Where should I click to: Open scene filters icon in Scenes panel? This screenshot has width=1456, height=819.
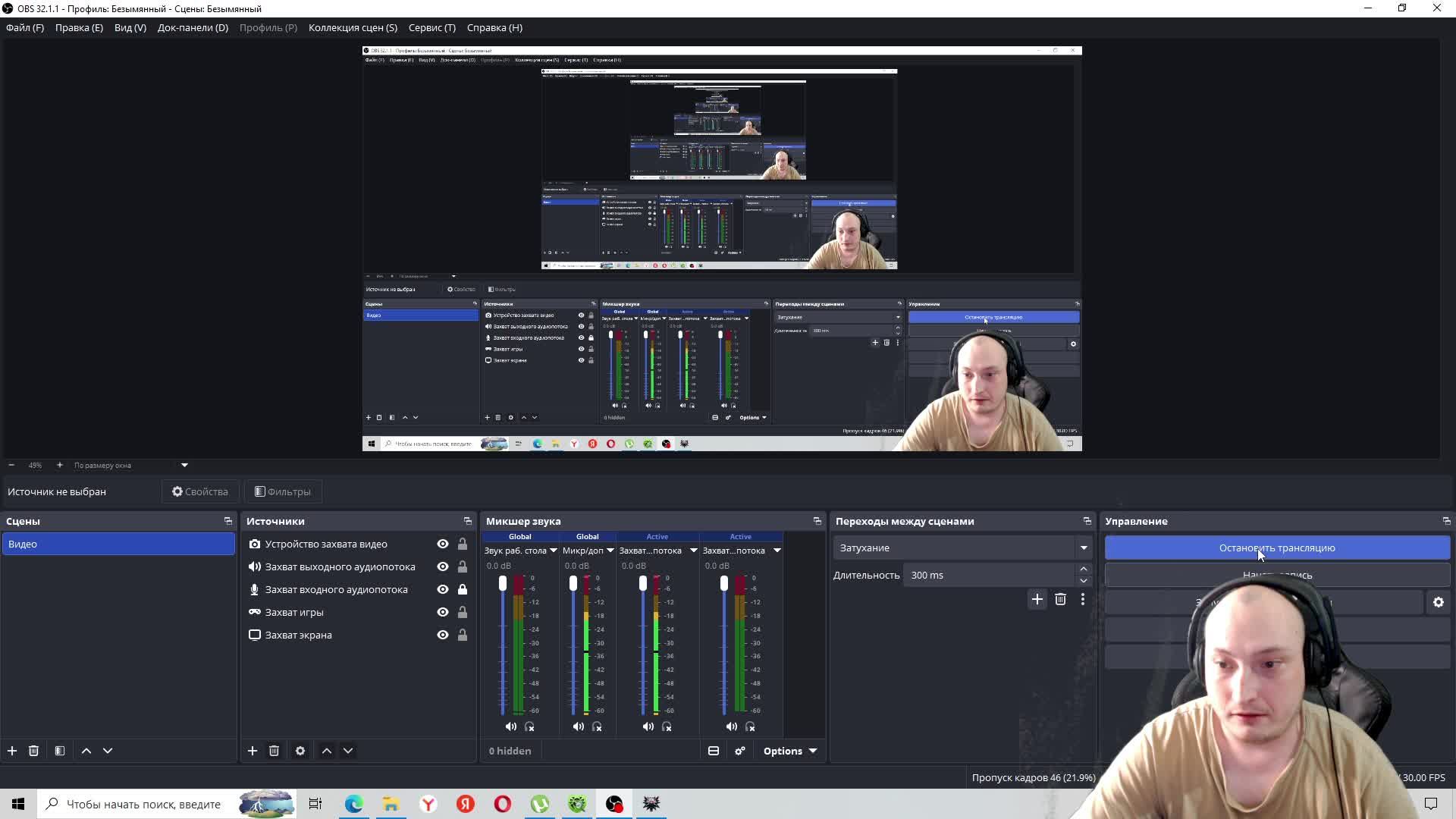pyautogui.click(x=60, y=751)
